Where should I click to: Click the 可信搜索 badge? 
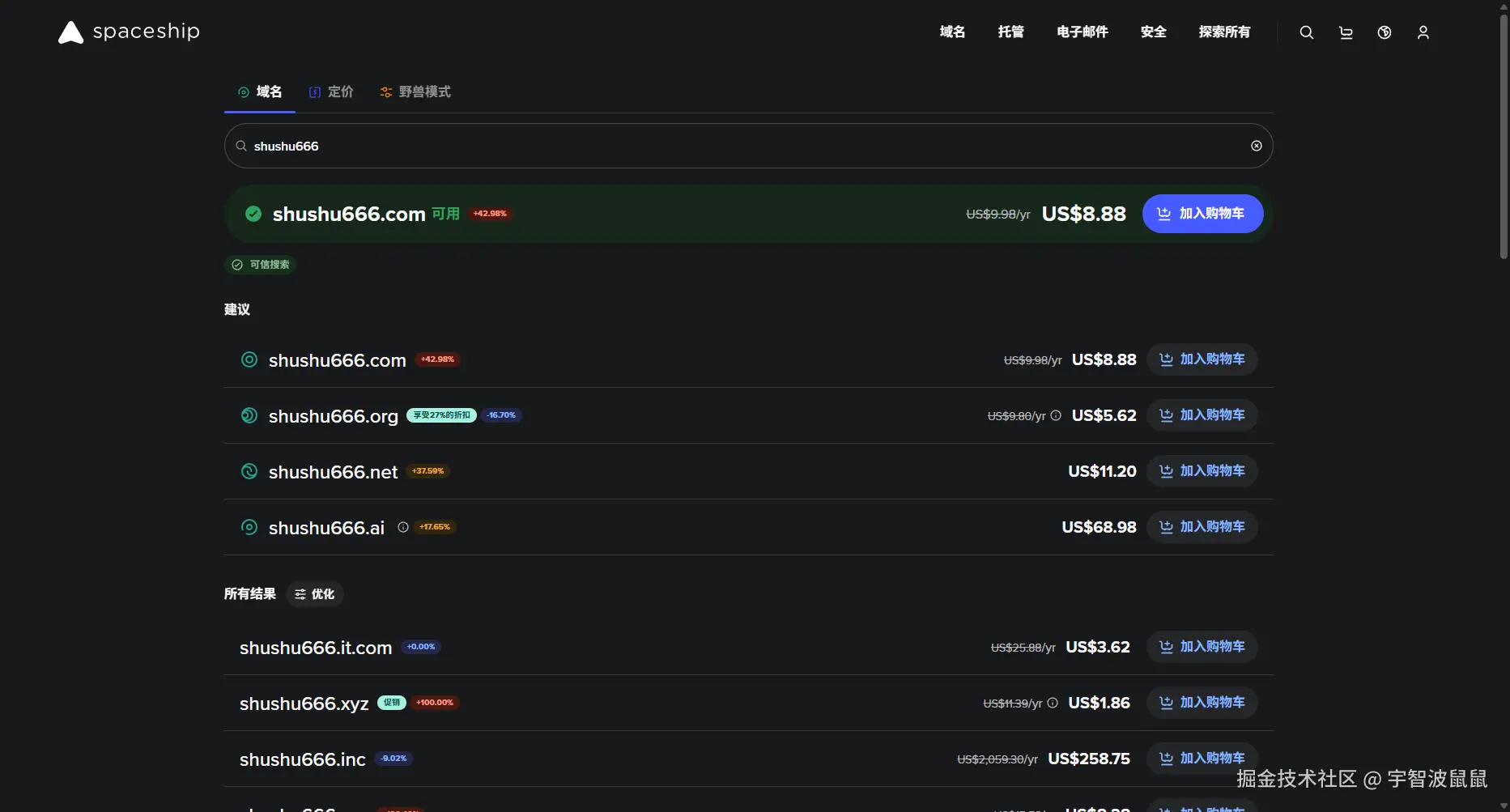260,265
